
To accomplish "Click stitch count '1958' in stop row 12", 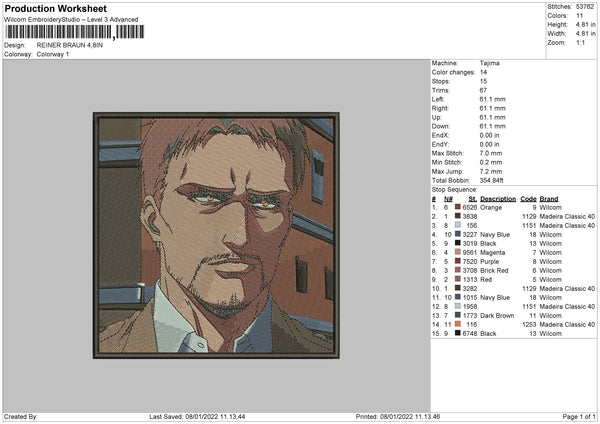I will [x=470, y=306].
